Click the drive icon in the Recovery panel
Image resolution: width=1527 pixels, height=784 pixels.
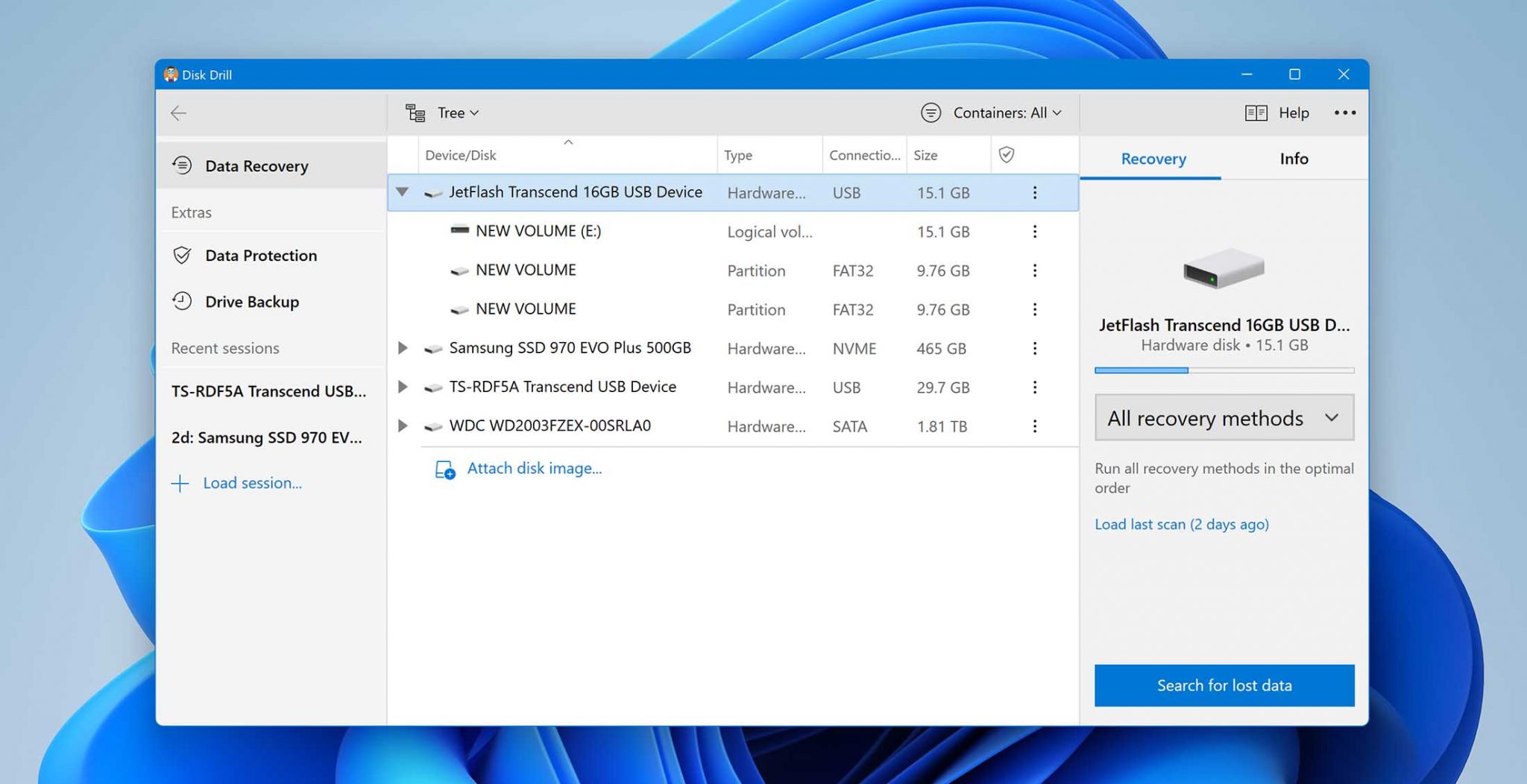pos(1224,268)
